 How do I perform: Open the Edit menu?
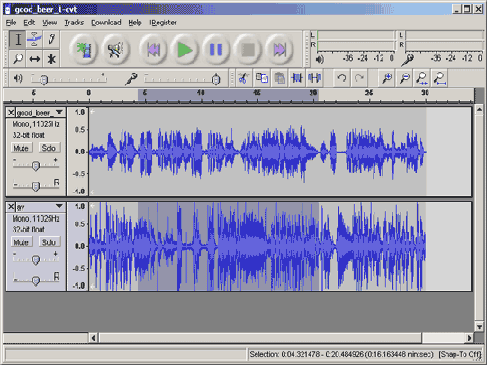point(29,22)
